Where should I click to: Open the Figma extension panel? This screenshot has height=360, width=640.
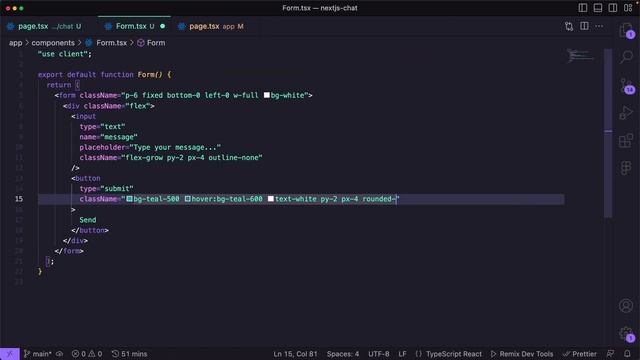(x=626, y=168)
